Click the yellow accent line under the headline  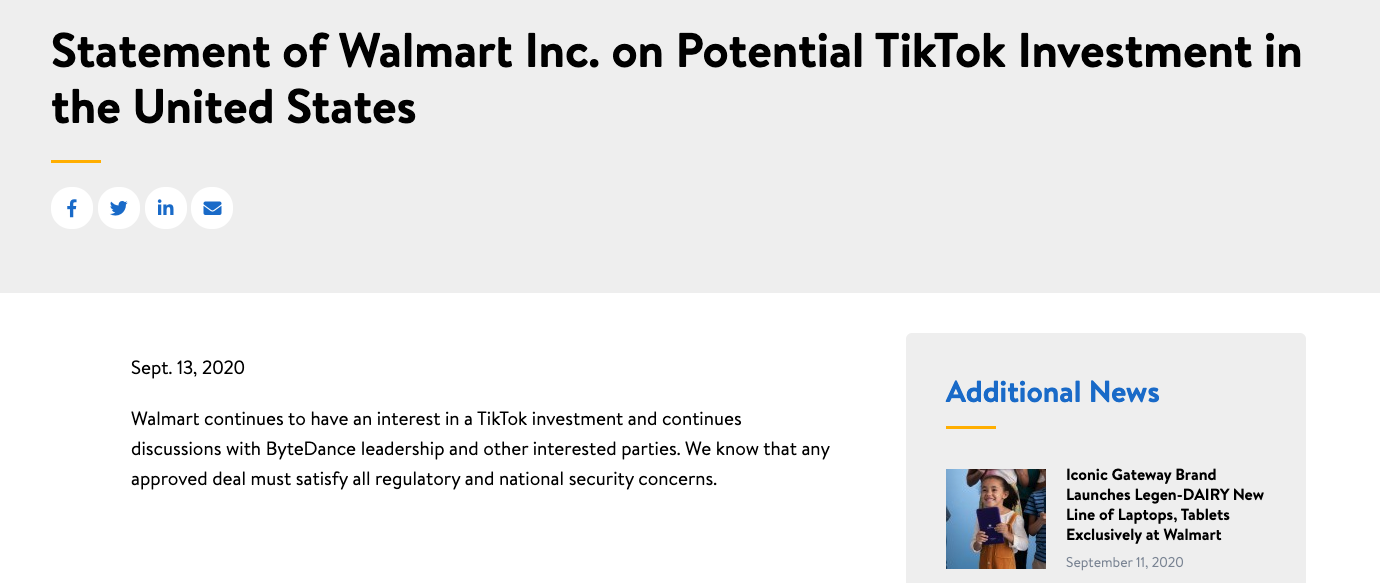(x=76, y=160)
